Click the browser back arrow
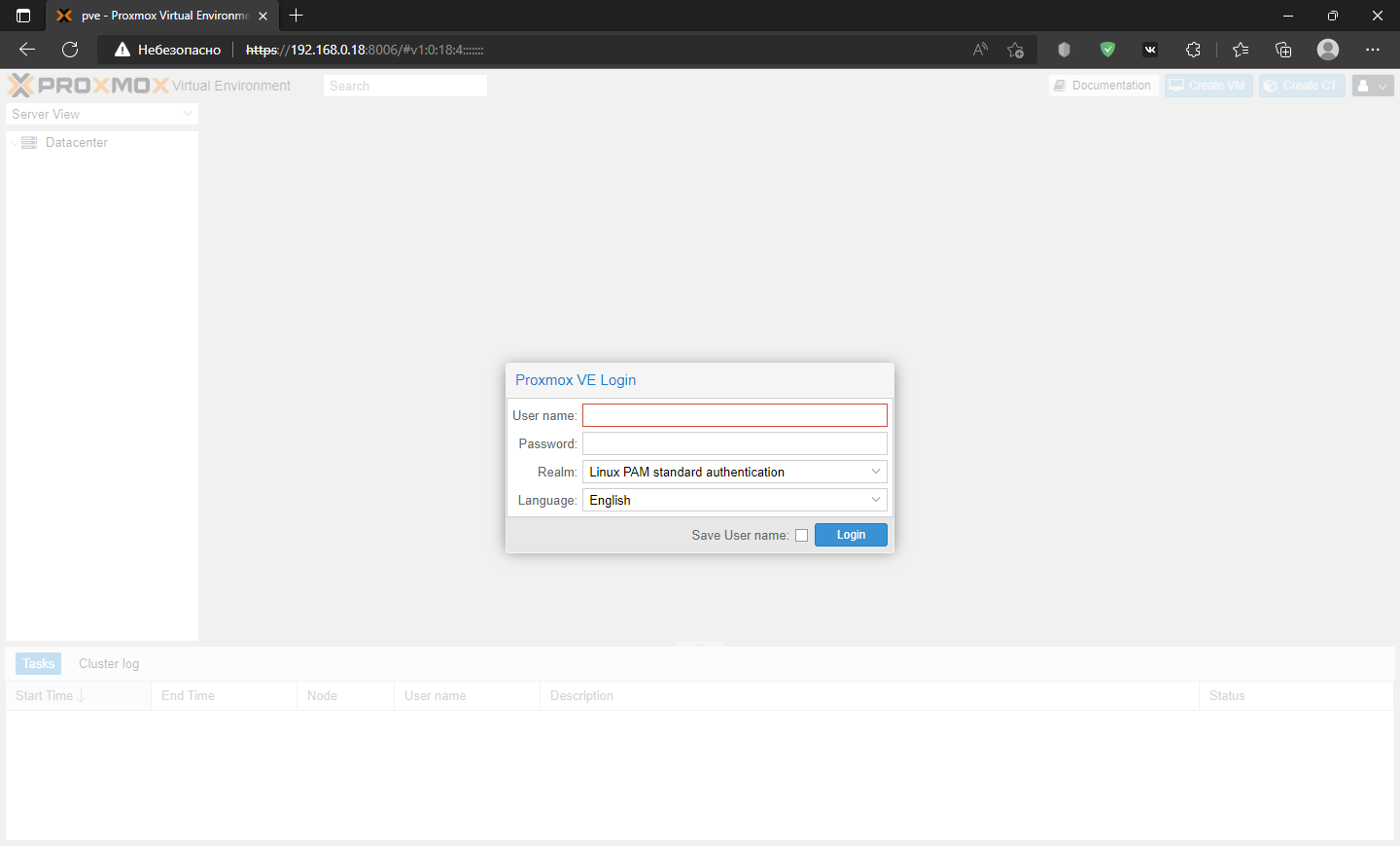This screenshot has width=1400, height=846. (x=27, y=50)
